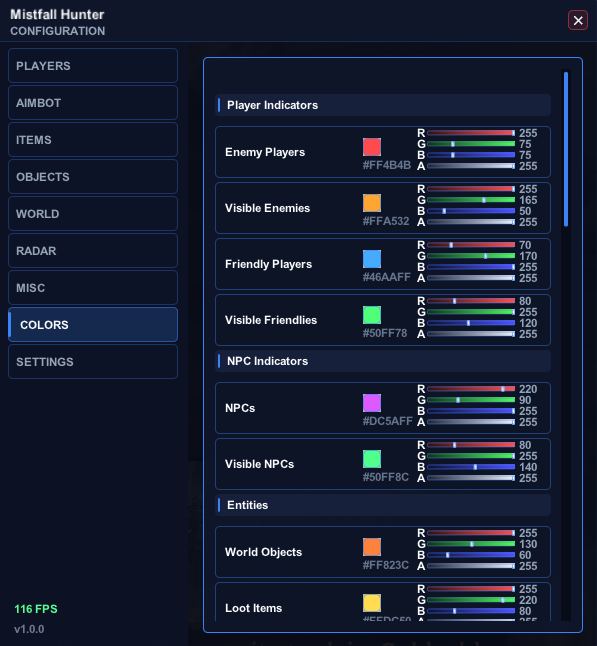The width and height of the screenshot is (597, 646).
Task: Click the Player Indicators section header
Action: [383, 105]
